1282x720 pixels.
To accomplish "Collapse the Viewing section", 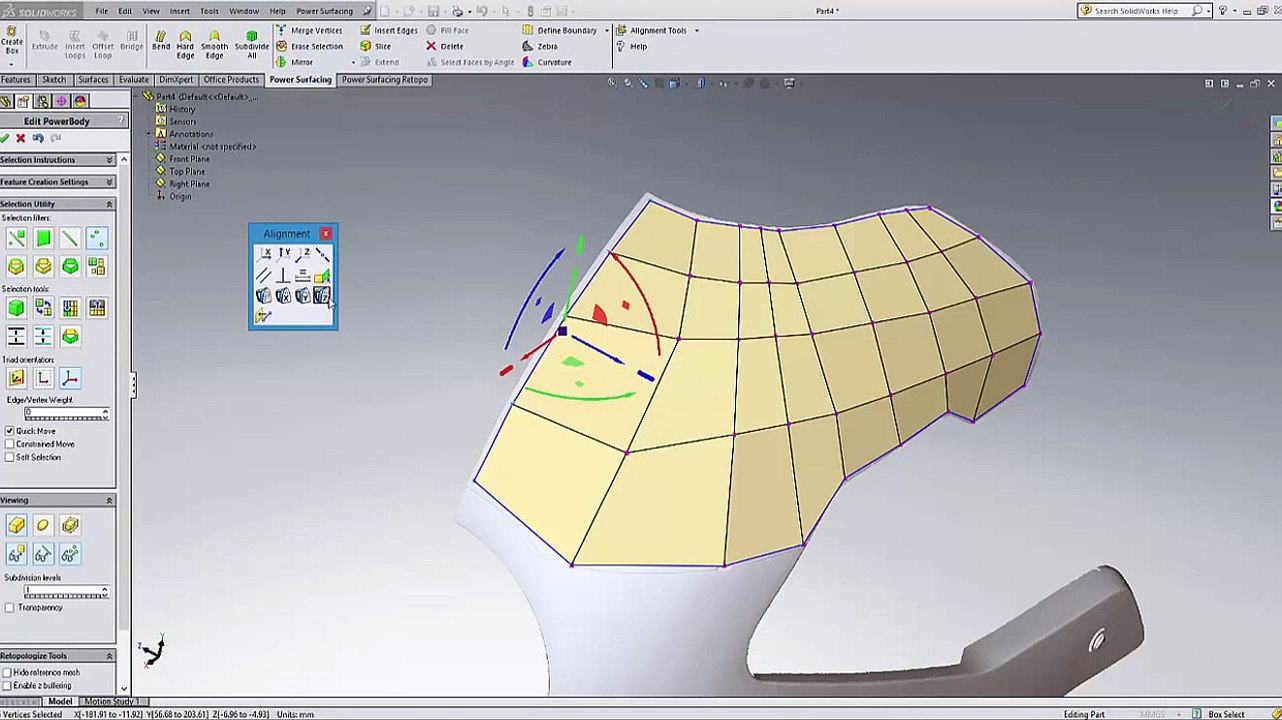I will (x=109, y=500).
